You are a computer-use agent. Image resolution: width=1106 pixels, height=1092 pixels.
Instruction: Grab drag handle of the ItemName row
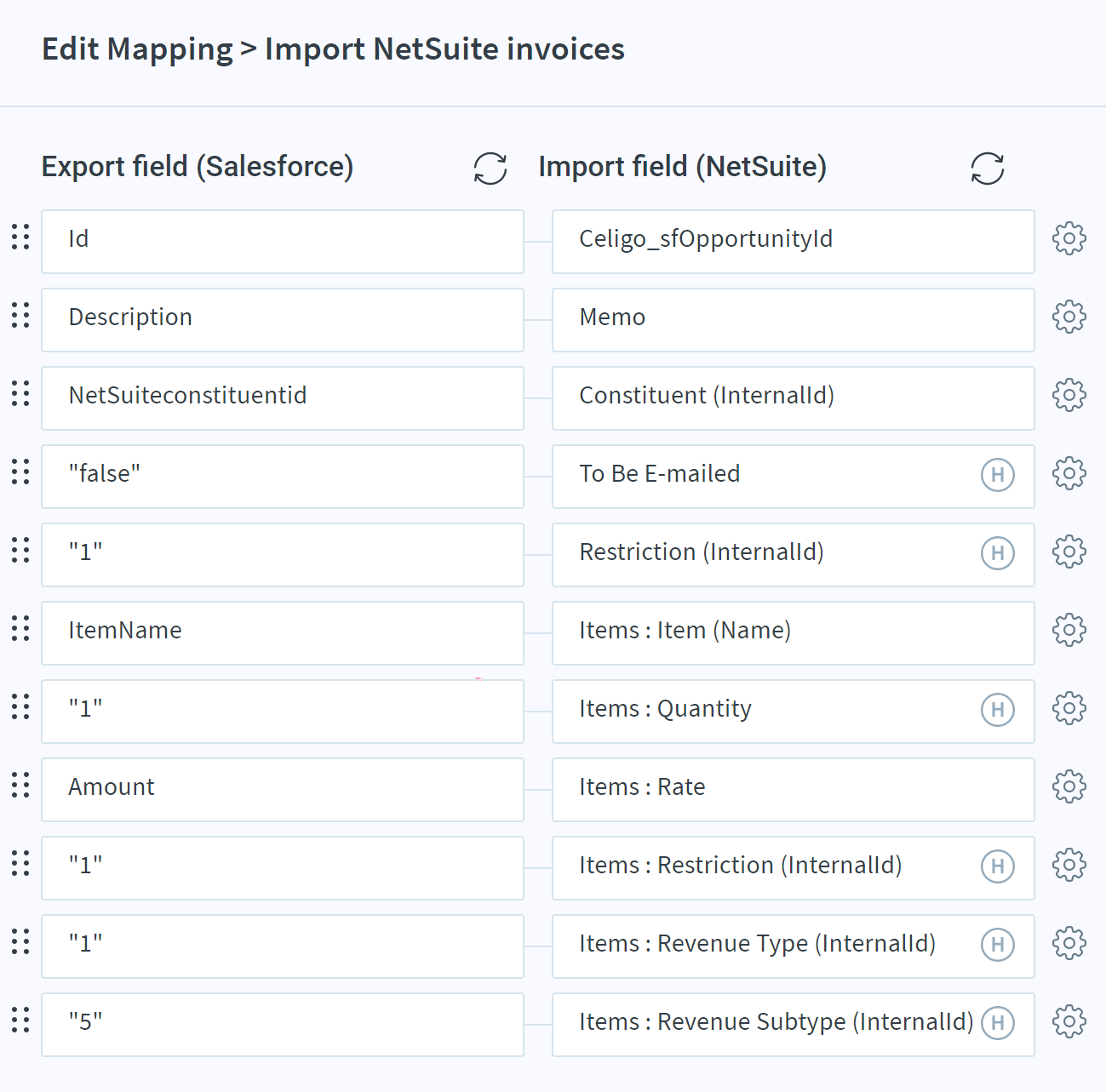click(x=20, y=628)
